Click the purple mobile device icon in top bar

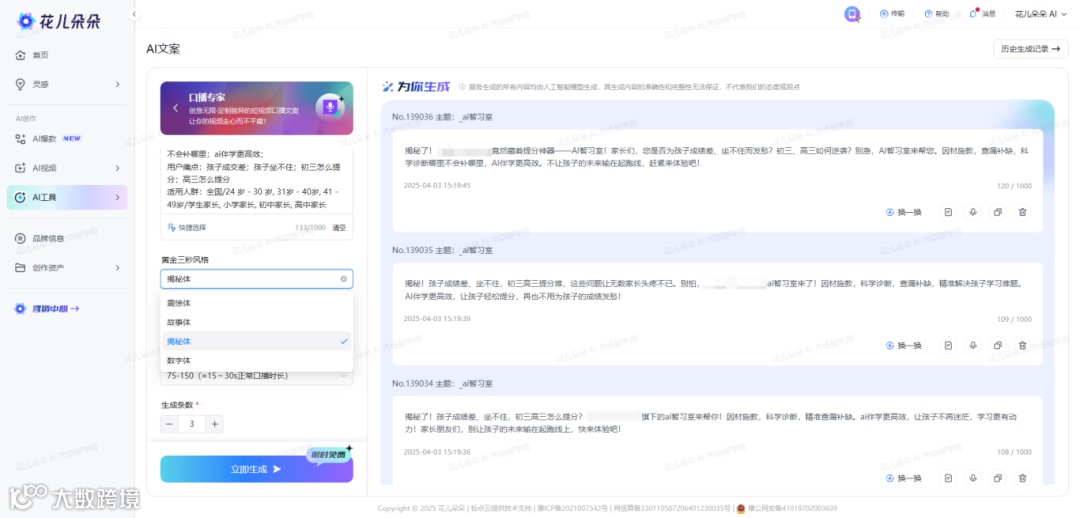[853, 14]
